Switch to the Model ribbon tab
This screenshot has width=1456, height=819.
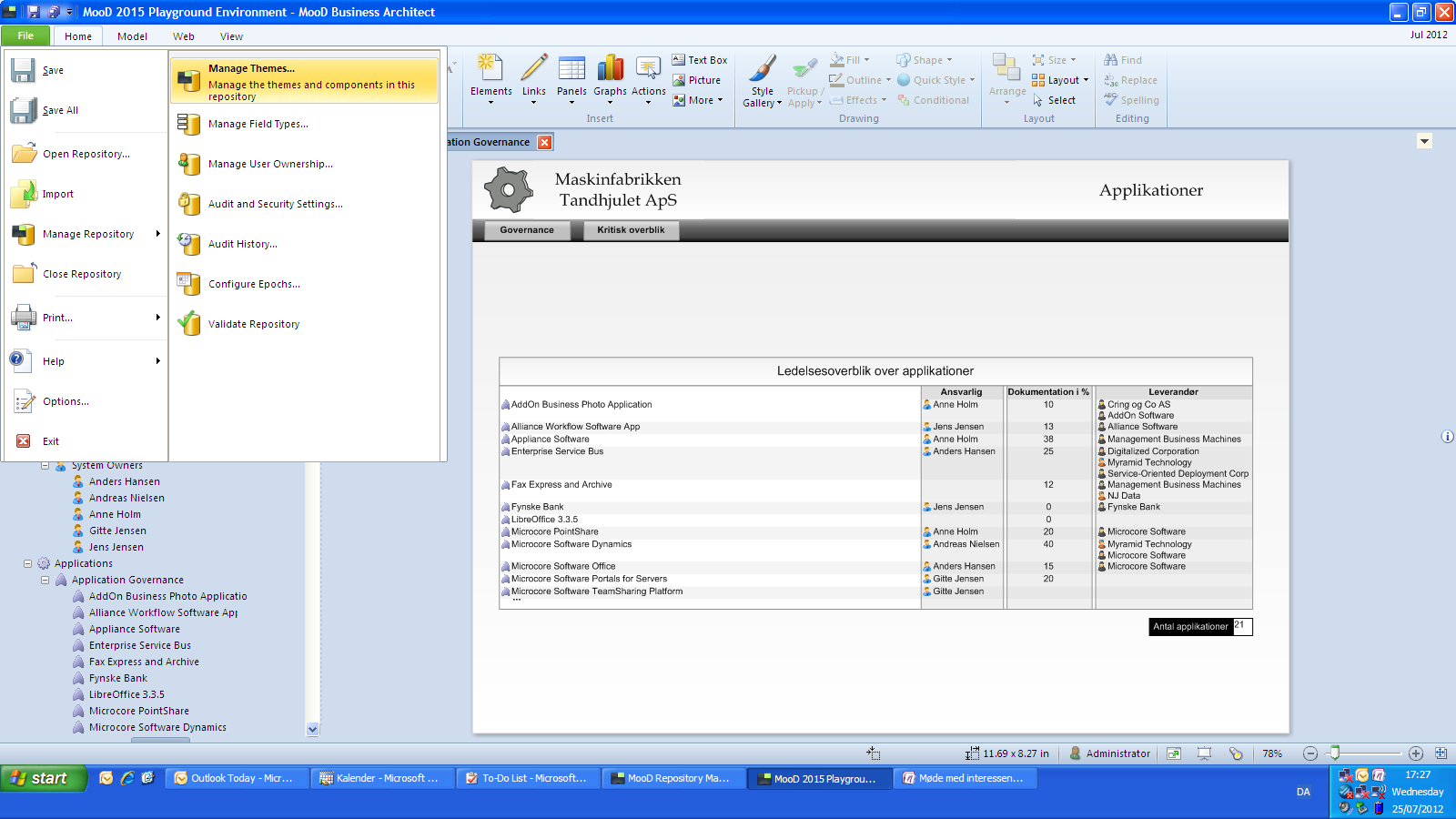tap(132, 36)
